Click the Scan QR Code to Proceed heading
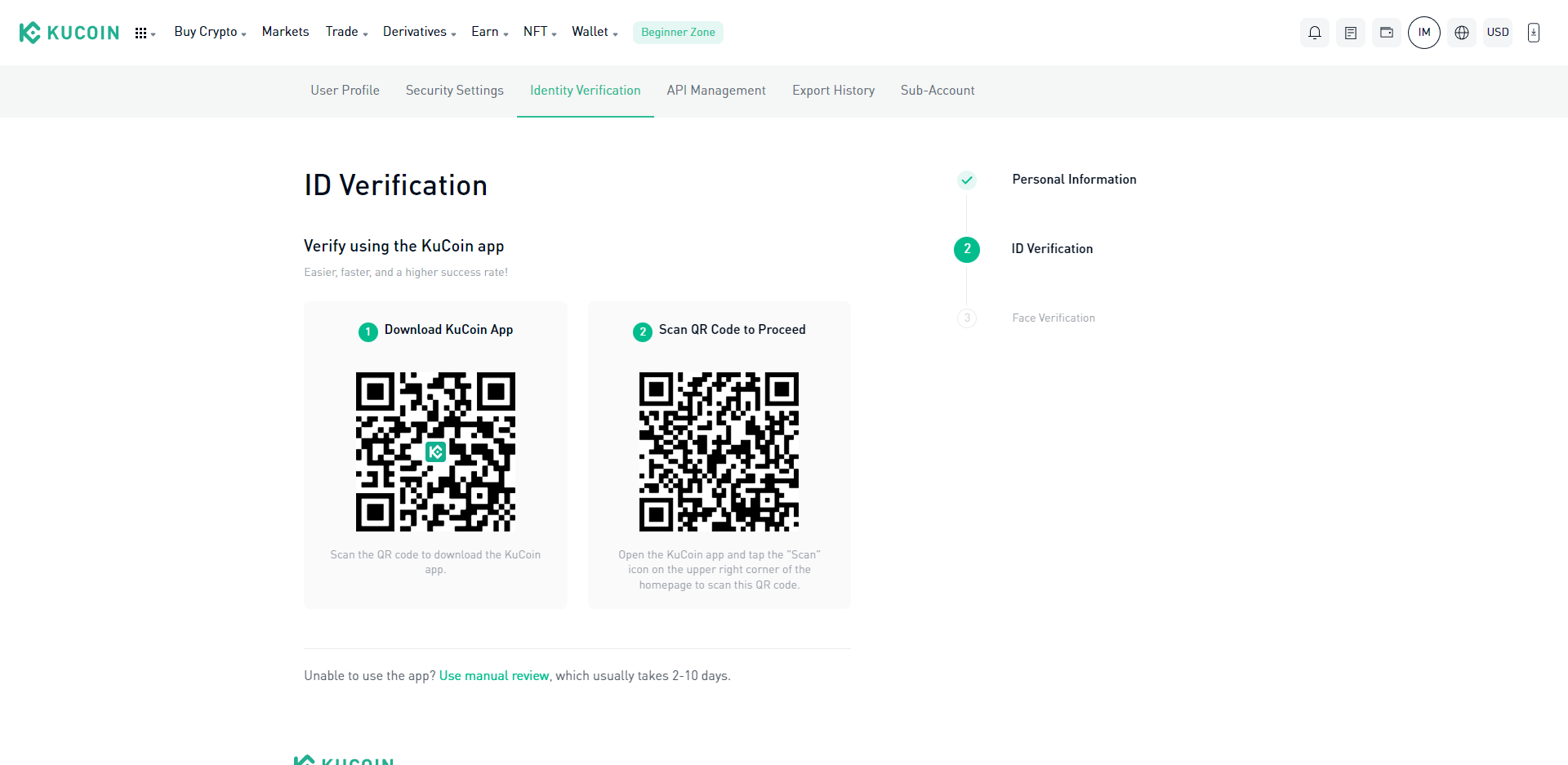The image size is (1568, 765). pyautogui.click(x=732, y=330)
